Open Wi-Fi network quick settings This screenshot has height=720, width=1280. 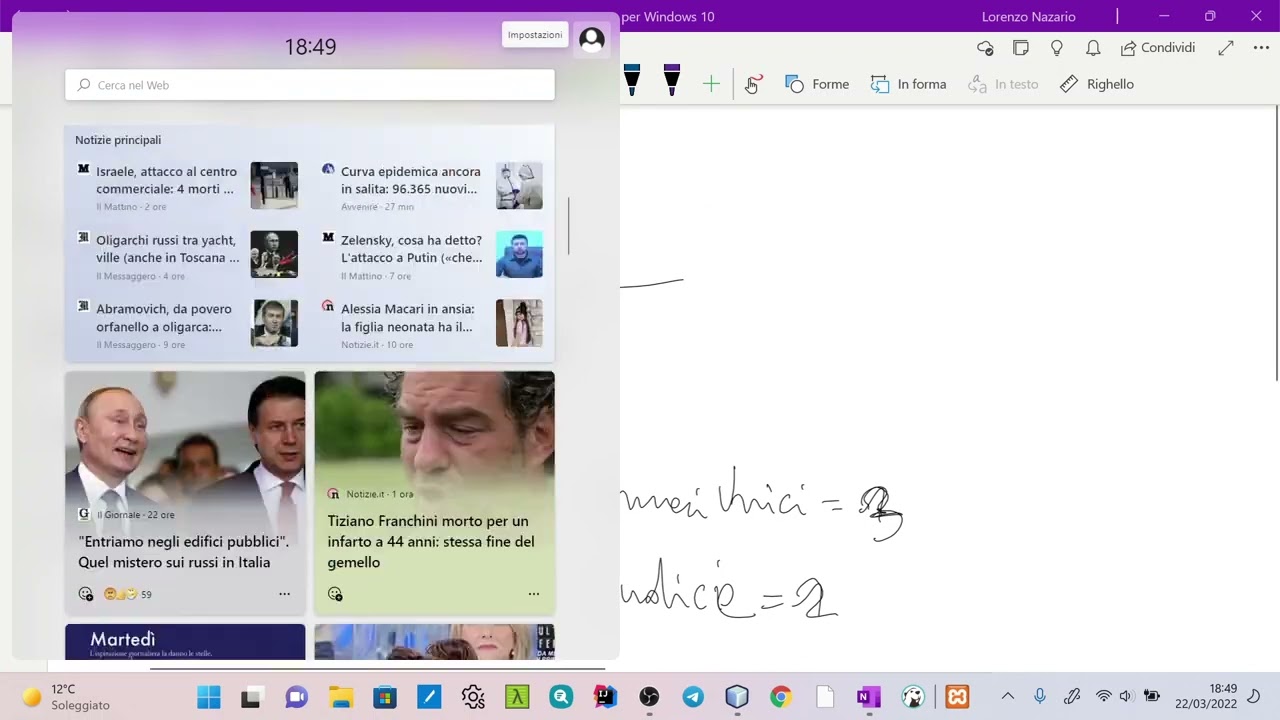pyautogui.click(x=1104, y=697)
